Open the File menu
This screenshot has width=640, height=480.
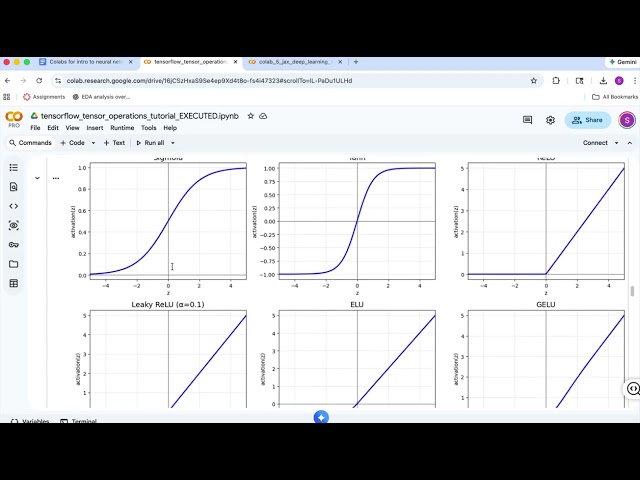(x=36, y=128)
